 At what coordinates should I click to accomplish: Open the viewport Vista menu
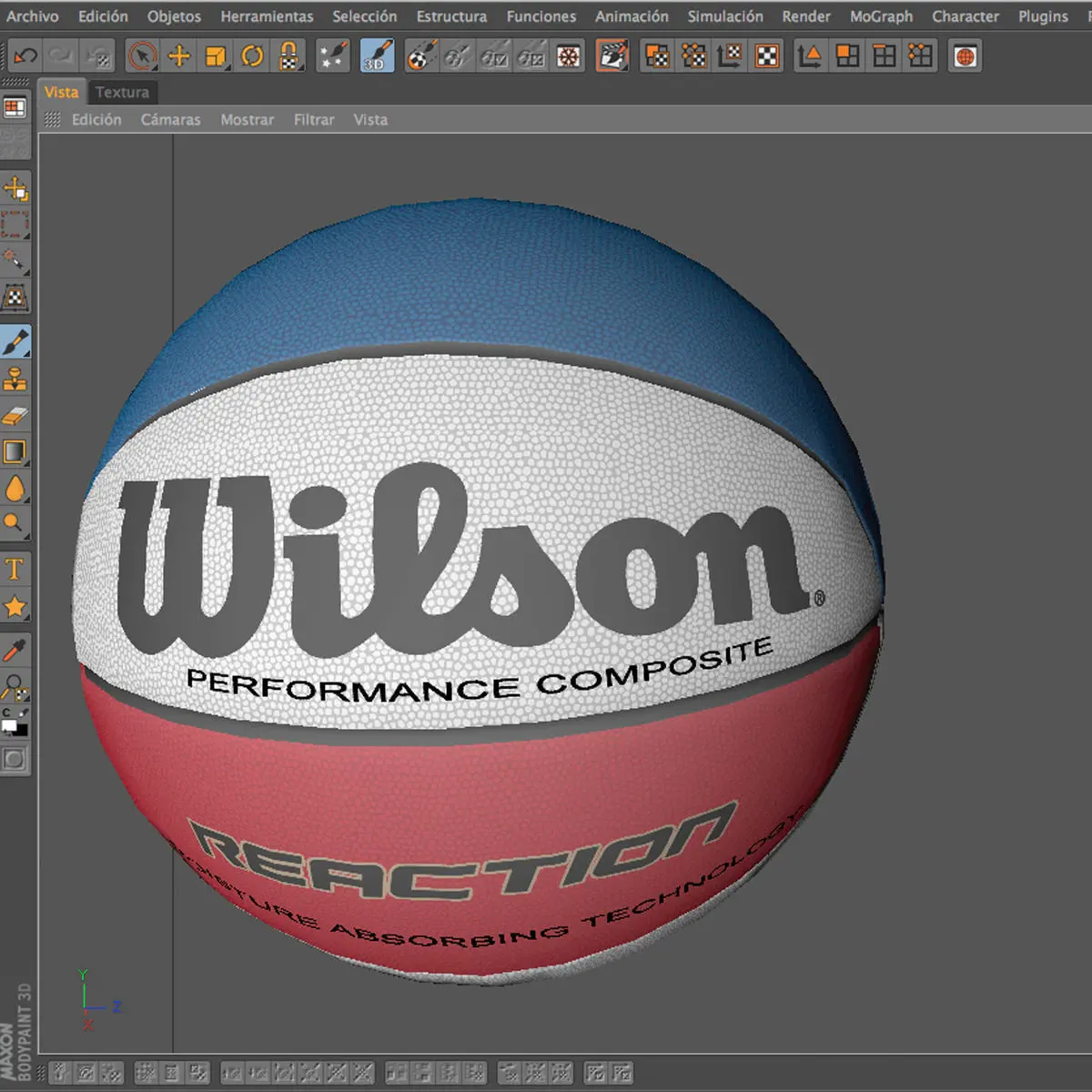click(370, 119)
